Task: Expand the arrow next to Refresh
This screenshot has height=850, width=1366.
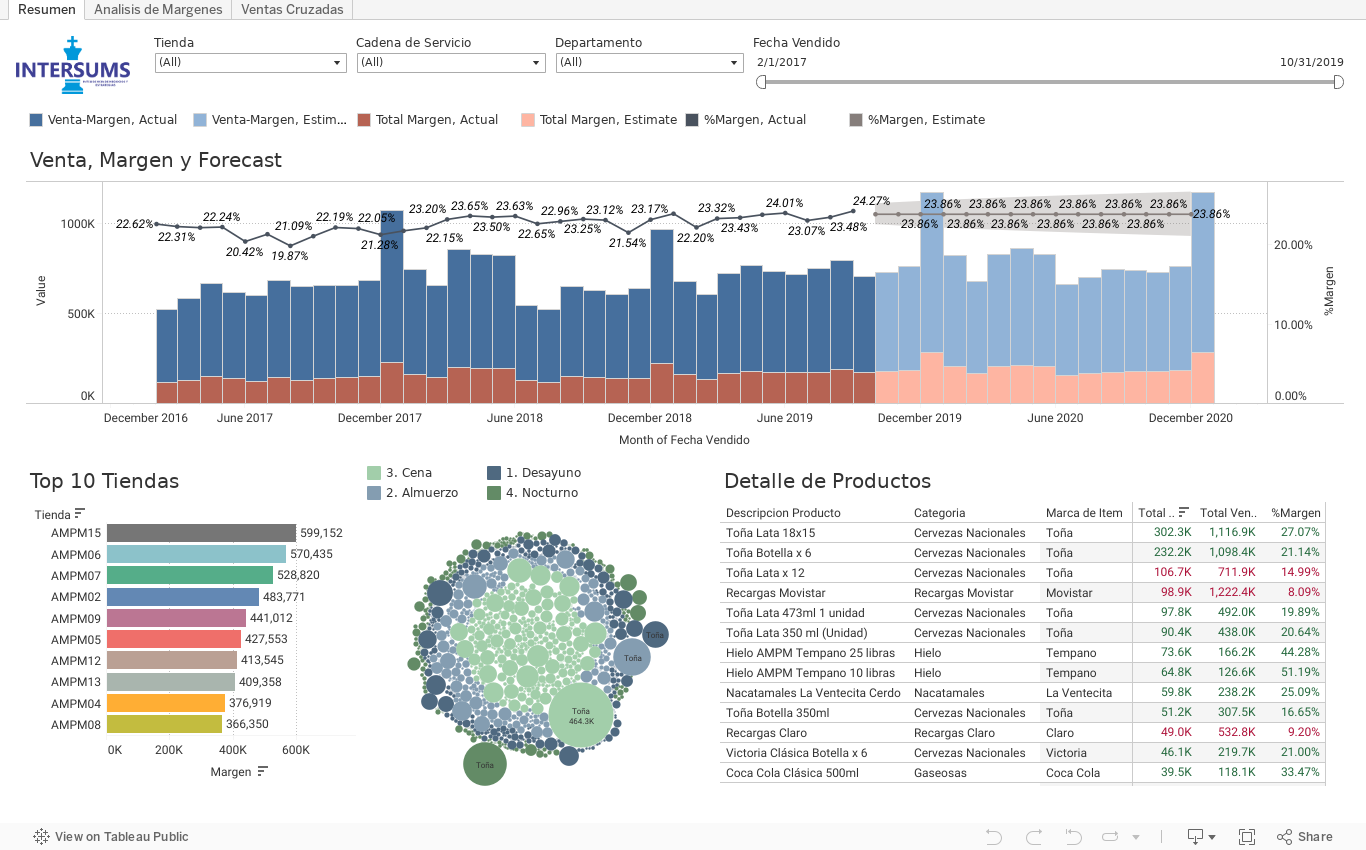Action: pyautogui.click(x=1135, y=837)
